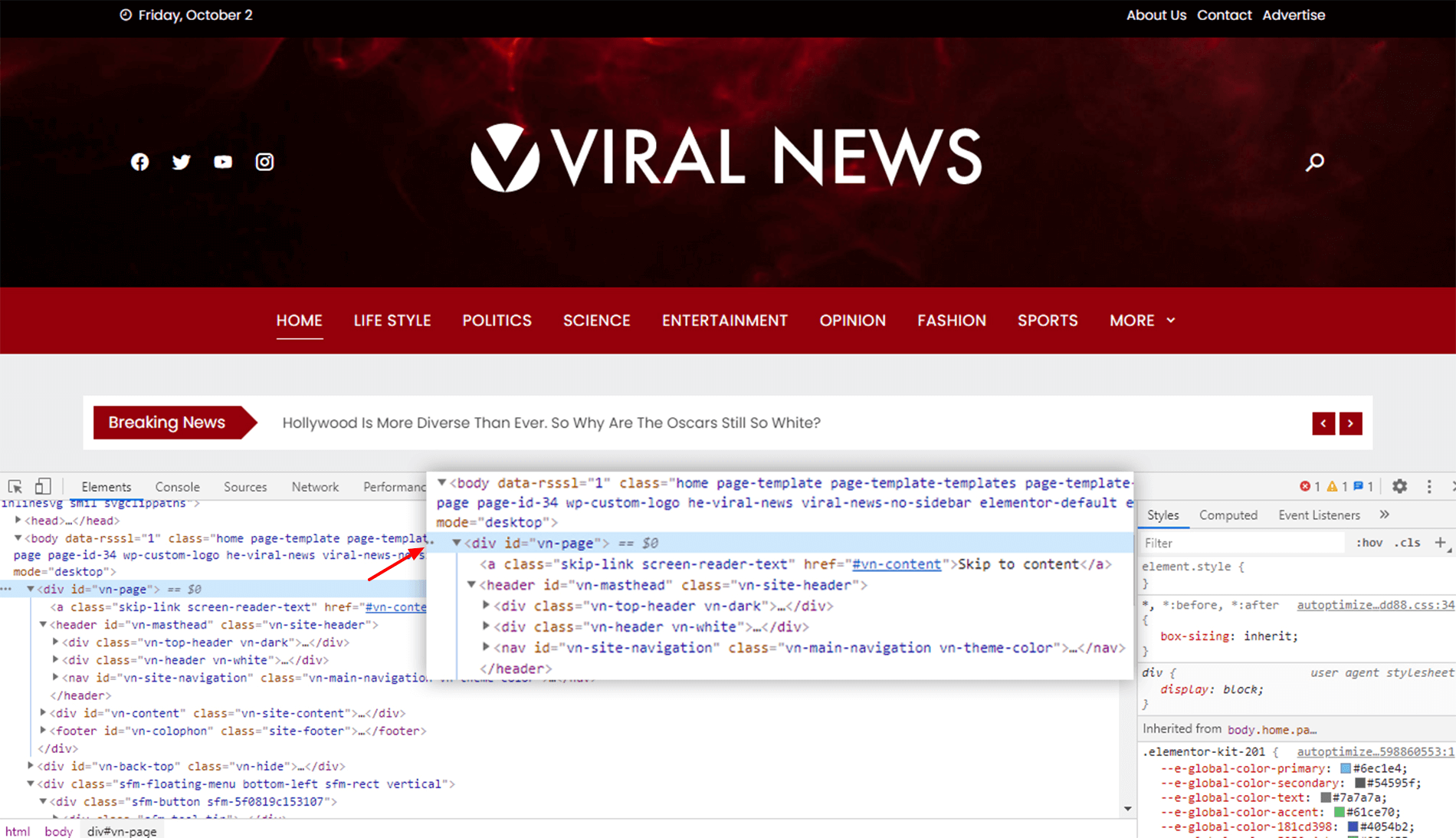Select the body breadcrumb at bottom
Screen dimensions: 1456x838
(x=58, y=831)
